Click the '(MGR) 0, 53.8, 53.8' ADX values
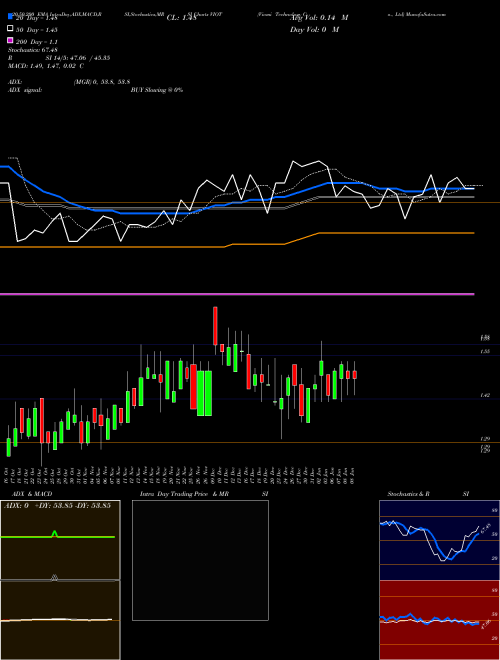Image resolution: width=500 pixels, height=660 pixels. [101, 82]
